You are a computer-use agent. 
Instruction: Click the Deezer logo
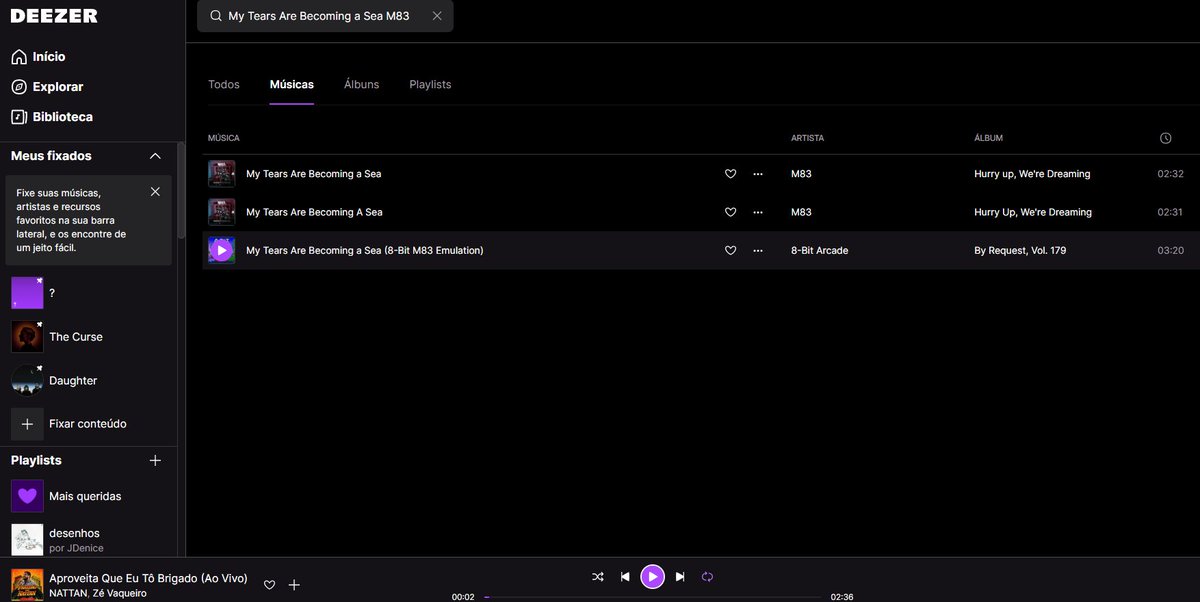point(54,16)
